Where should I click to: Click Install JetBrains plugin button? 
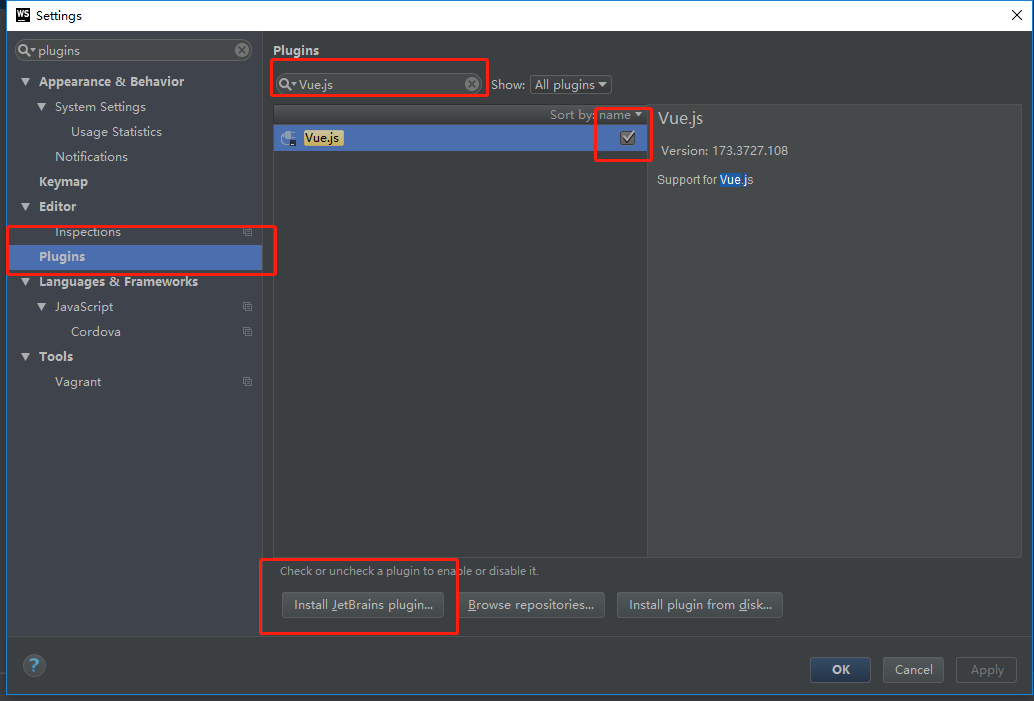(x=363, y=605)
